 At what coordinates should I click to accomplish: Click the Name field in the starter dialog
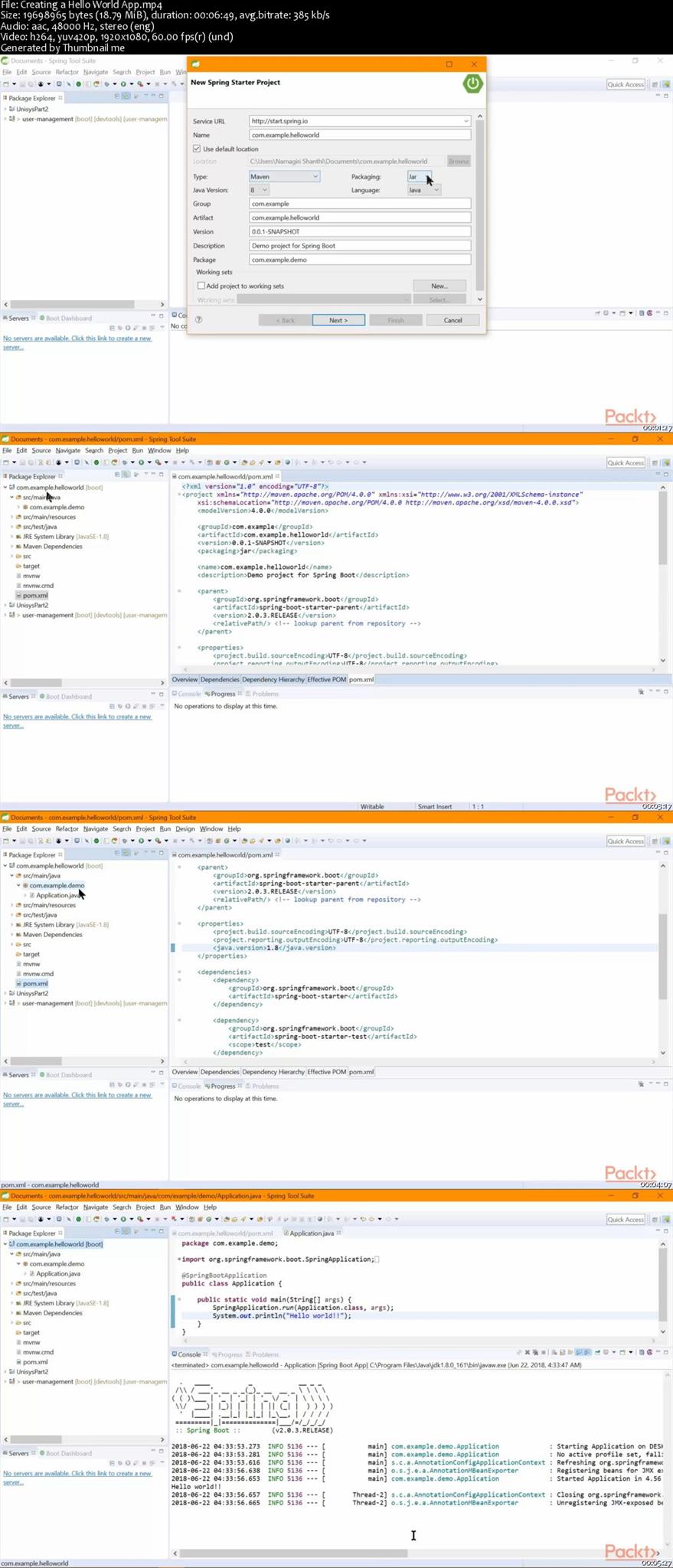[x=360, y=135]
